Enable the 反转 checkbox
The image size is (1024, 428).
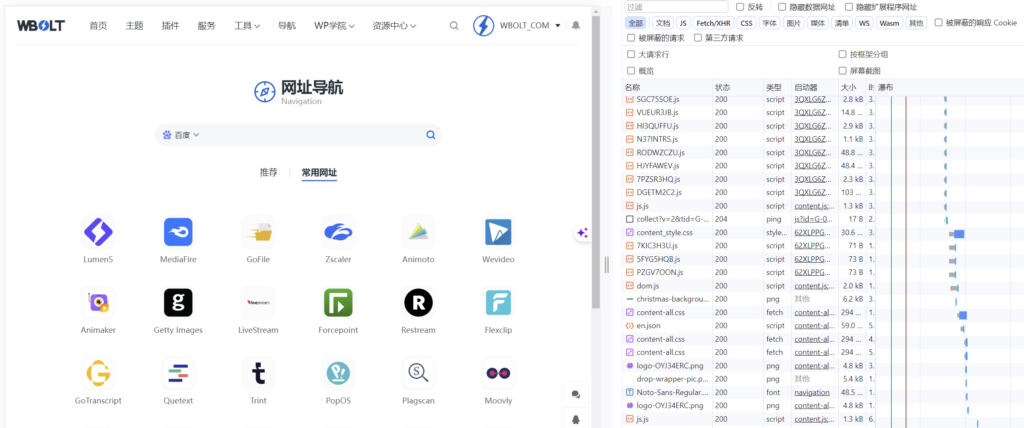[740, 7]
